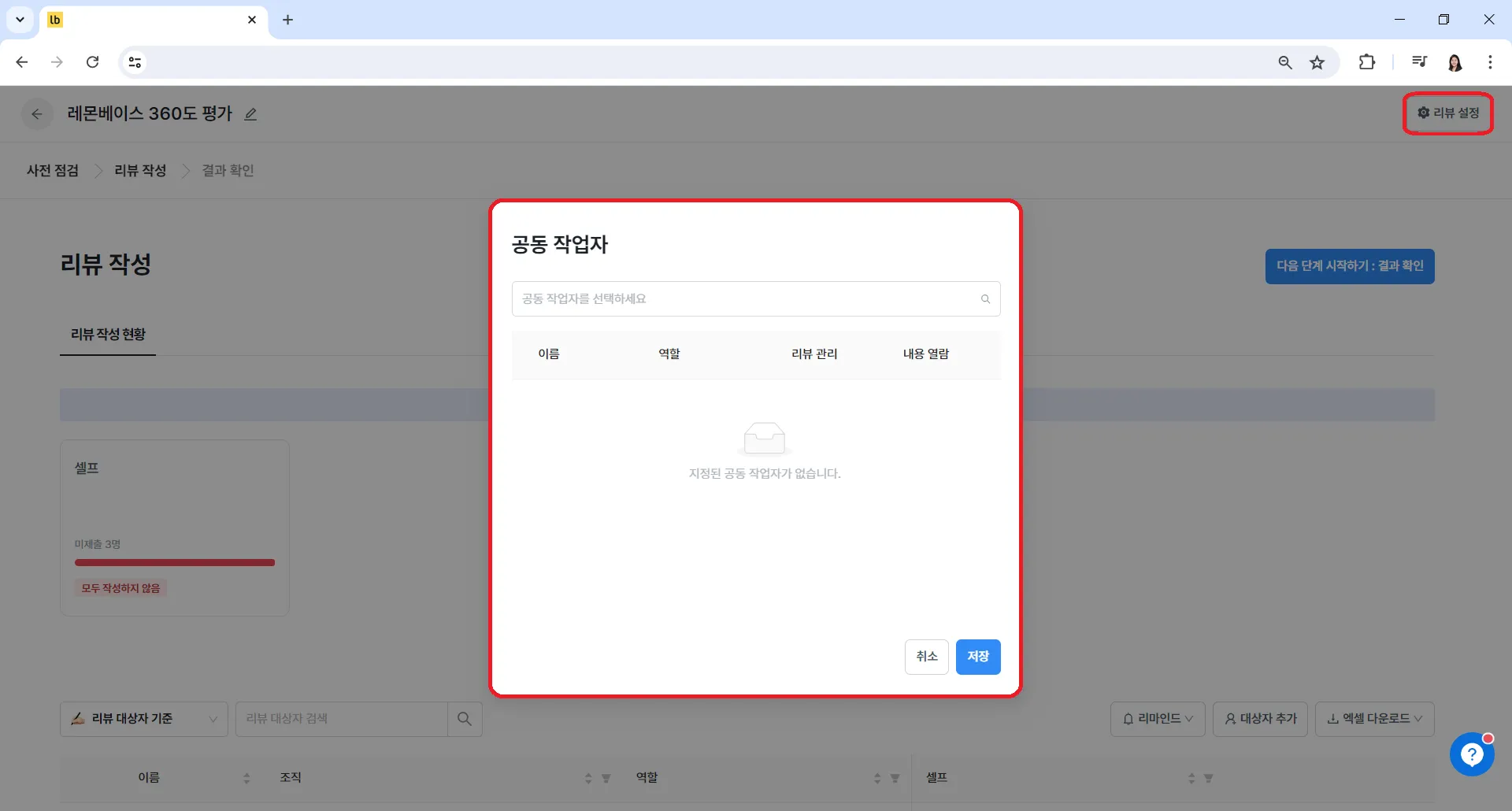
Task: Click the 취소 button in the dialog
Action: (x=926, y=657)
